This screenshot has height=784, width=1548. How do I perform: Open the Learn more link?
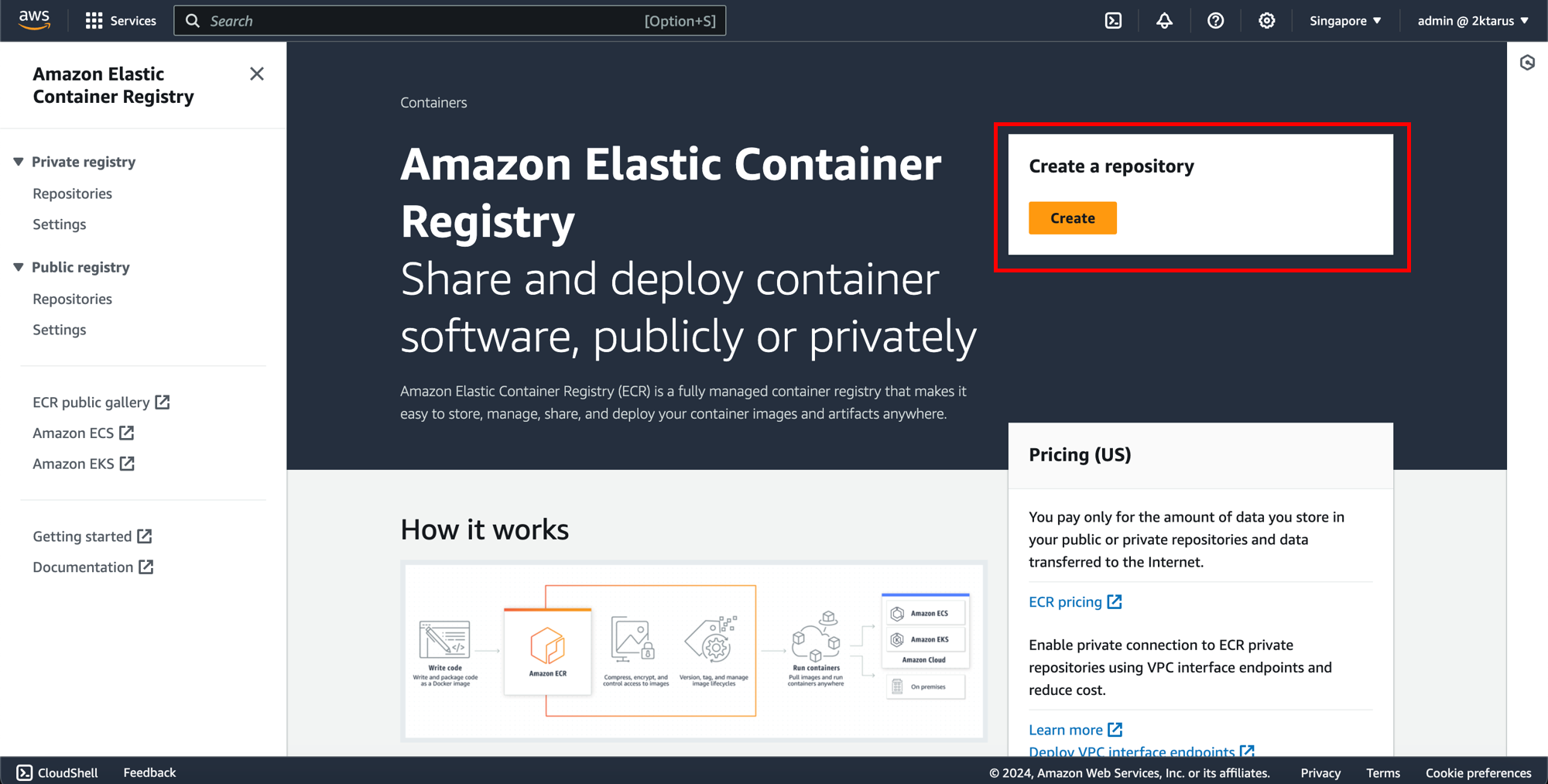coord(1065,730)
